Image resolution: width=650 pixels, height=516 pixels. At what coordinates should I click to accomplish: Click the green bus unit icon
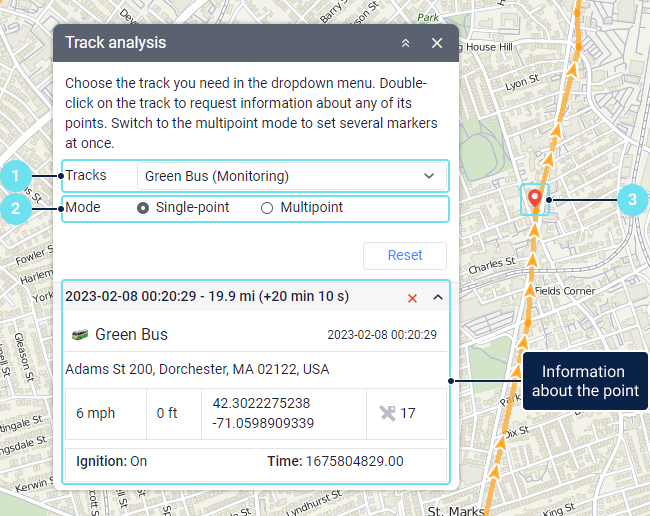(x=80, y=335)
